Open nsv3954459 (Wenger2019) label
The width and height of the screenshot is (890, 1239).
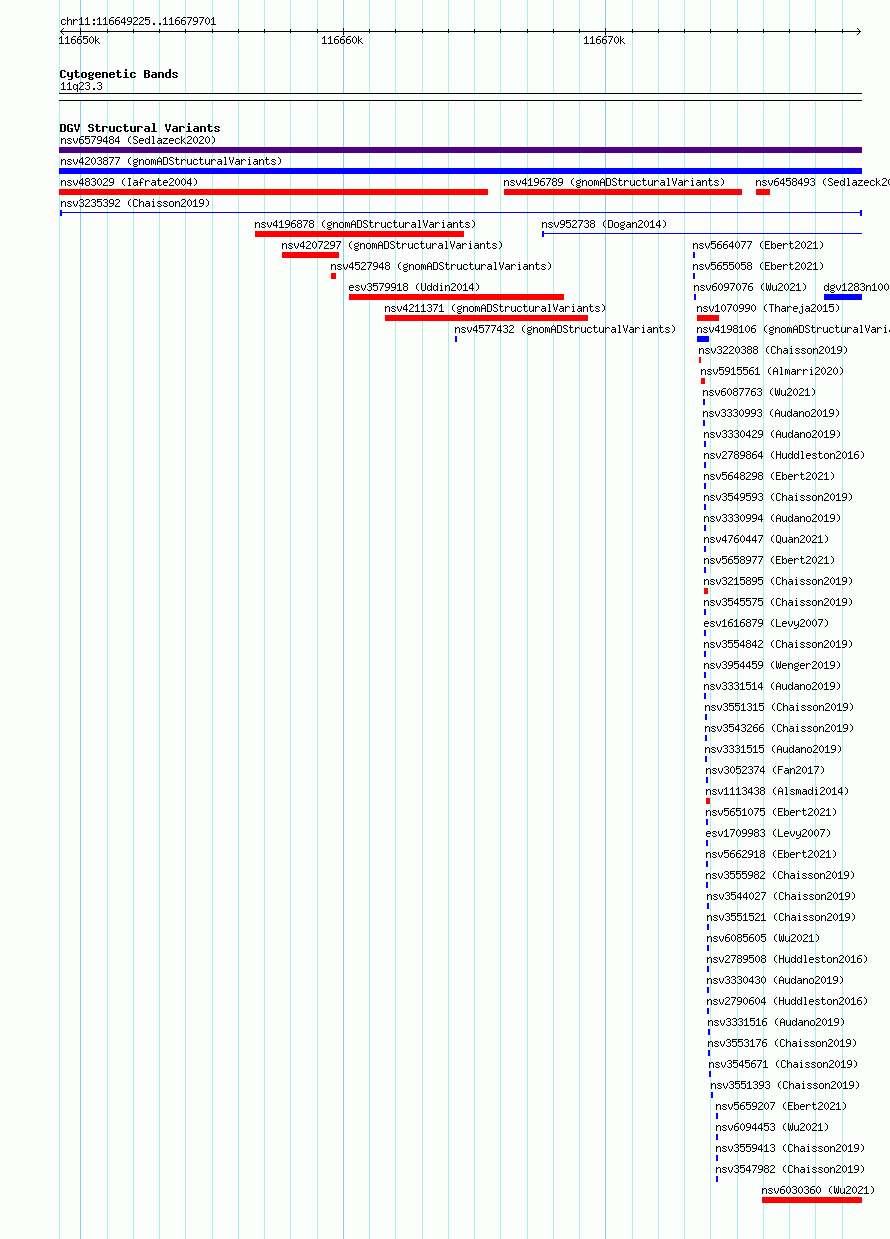[x=772, y=665]
